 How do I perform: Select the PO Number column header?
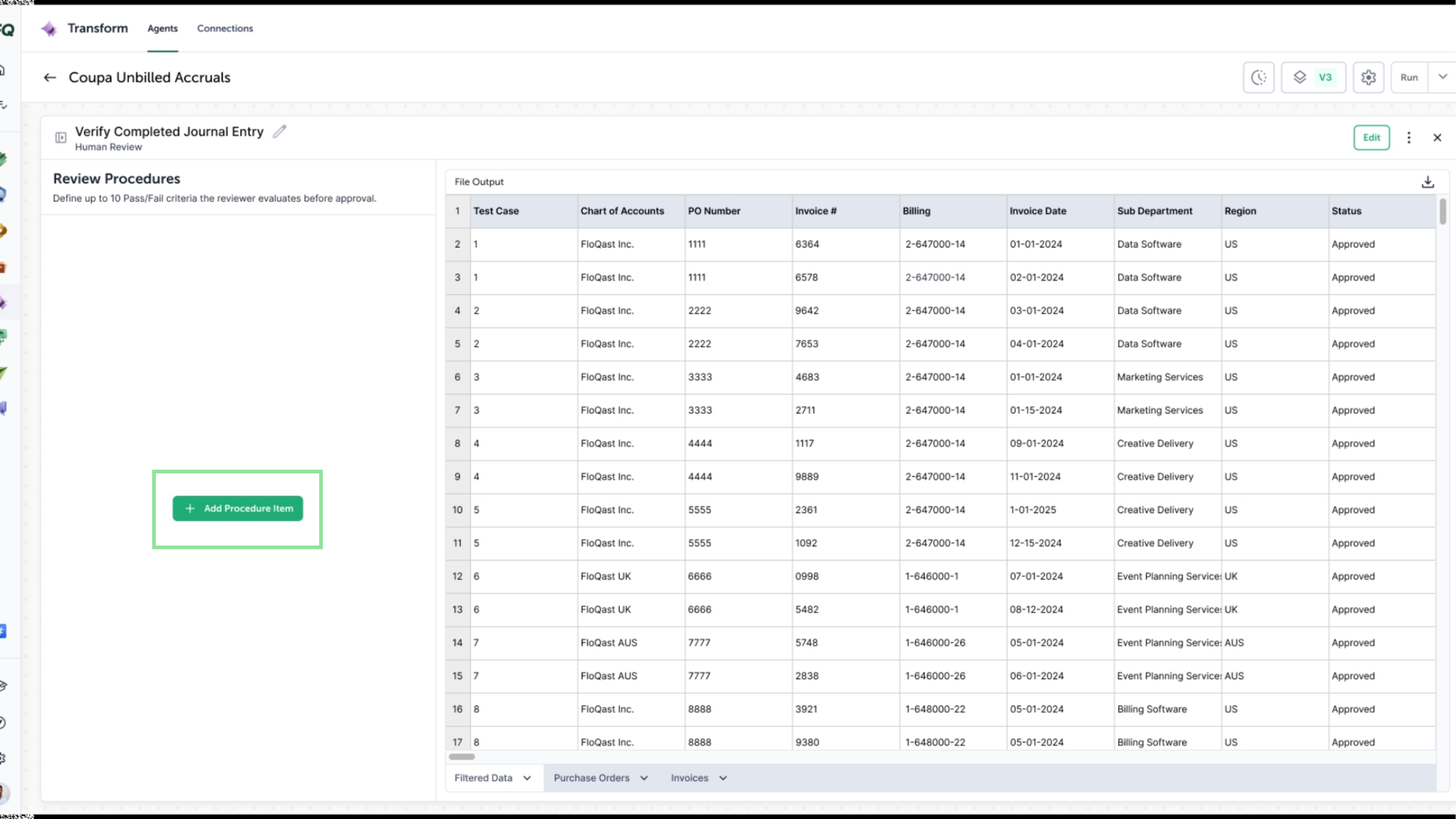(738, 211)
